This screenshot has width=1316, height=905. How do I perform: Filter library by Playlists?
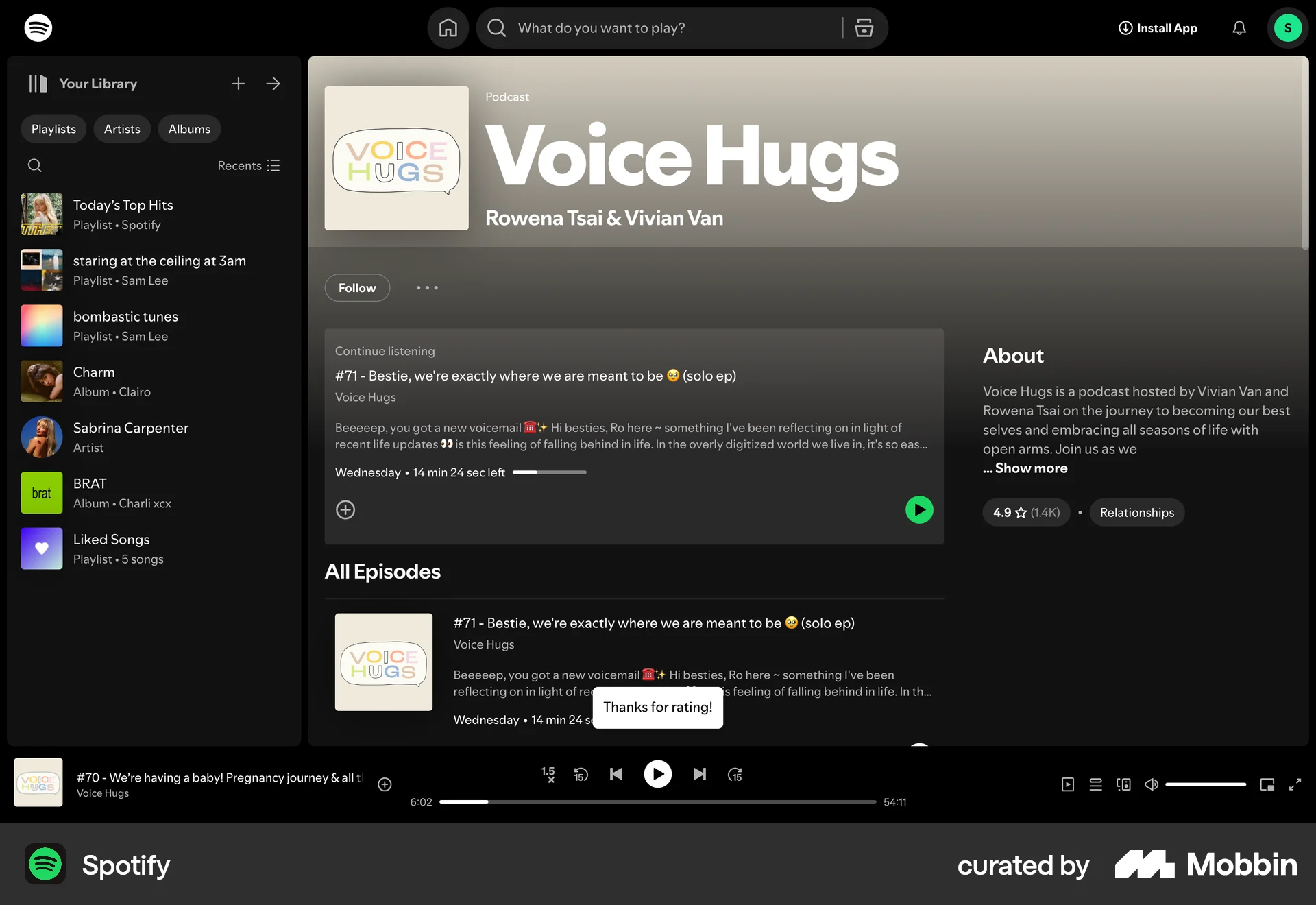pos(53,128)
